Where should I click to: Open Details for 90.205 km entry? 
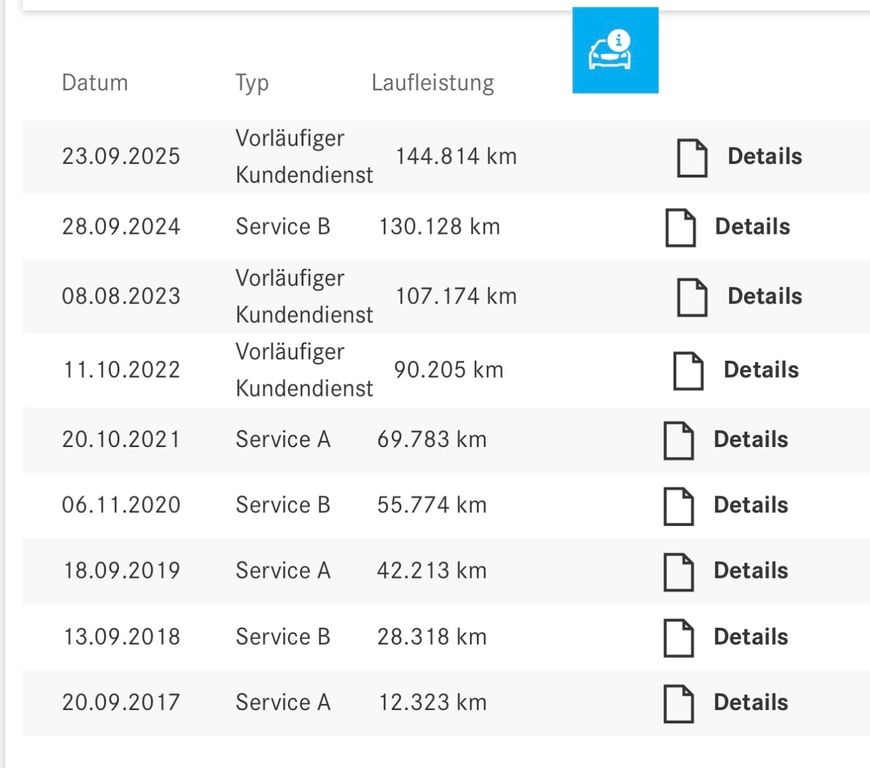click(x=761, y=370)
